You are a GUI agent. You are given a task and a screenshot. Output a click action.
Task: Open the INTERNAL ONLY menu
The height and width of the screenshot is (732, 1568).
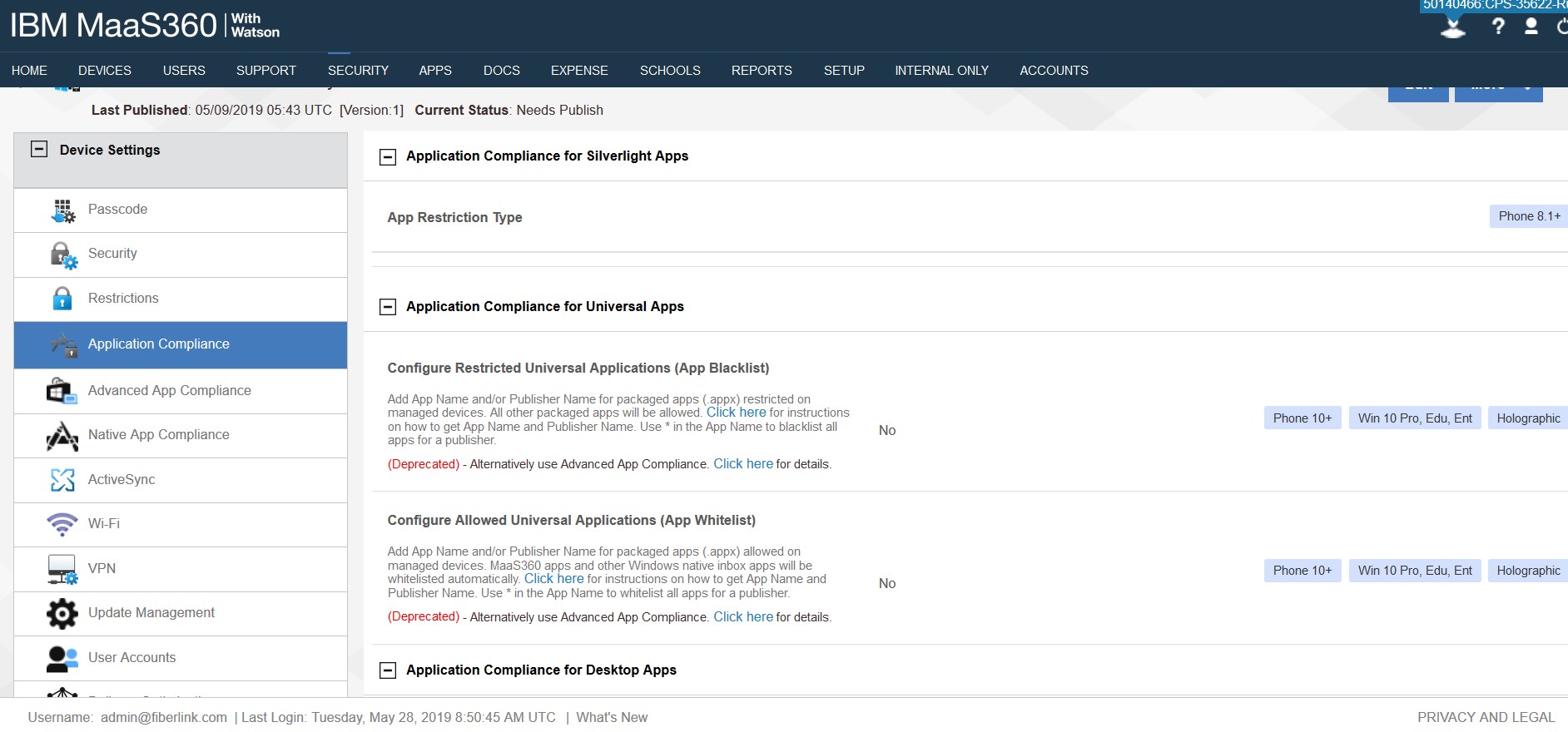tap(942, 71)
